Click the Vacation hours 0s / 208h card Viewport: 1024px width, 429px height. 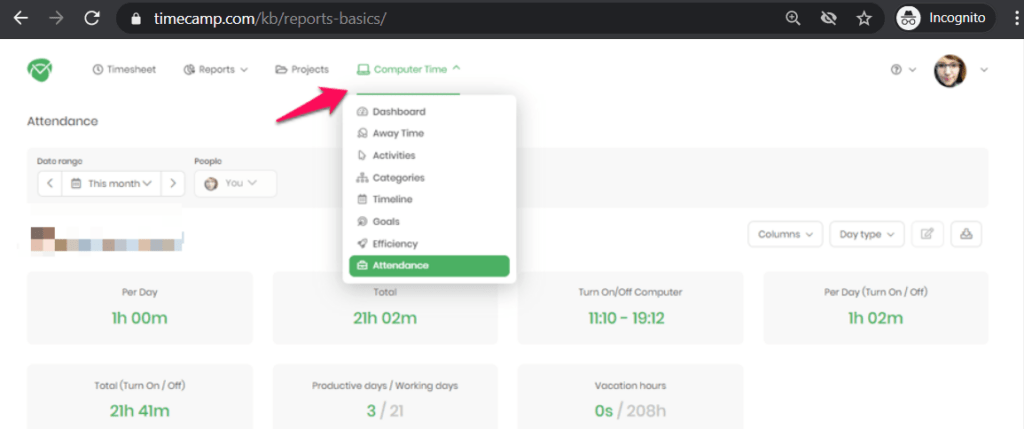[630, 396]
